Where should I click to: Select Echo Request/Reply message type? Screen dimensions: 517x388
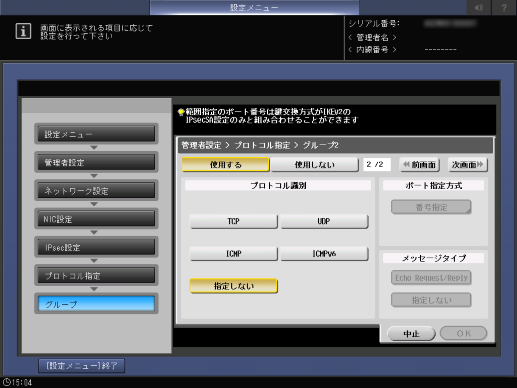pos(431,278)
